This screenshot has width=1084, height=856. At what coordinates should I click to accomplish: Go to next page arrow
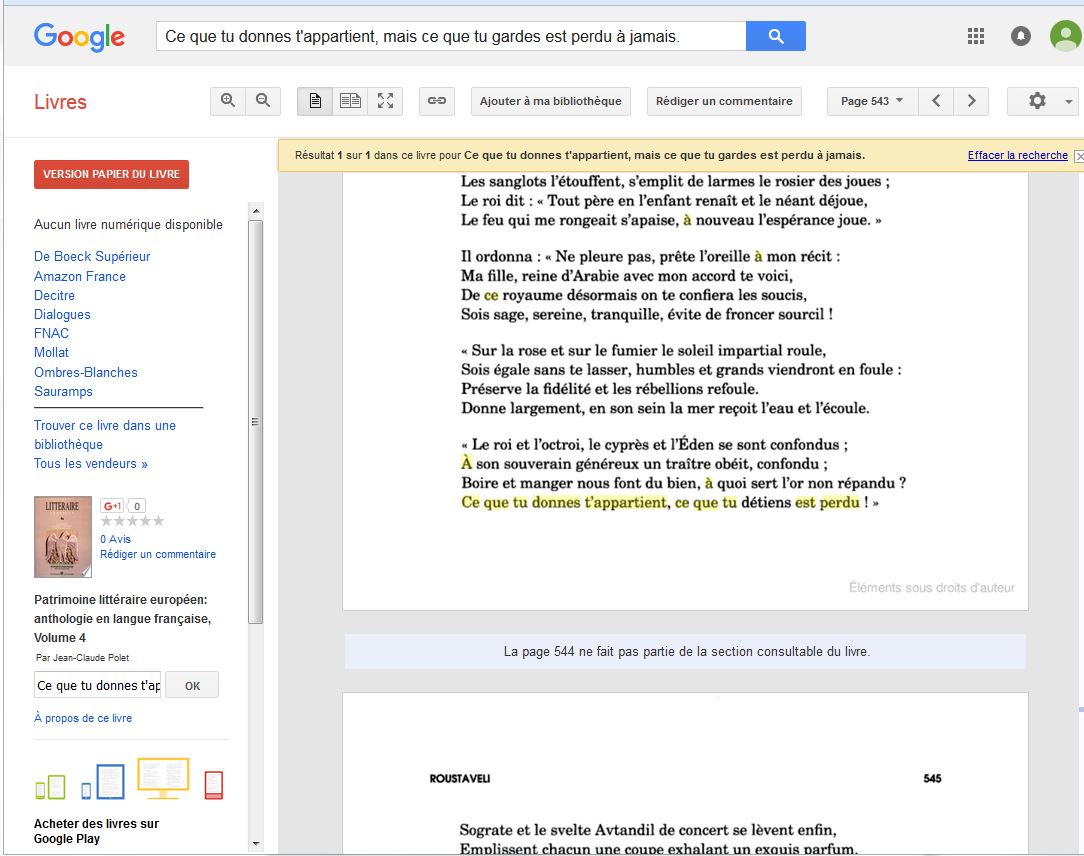tap(971, 101)
